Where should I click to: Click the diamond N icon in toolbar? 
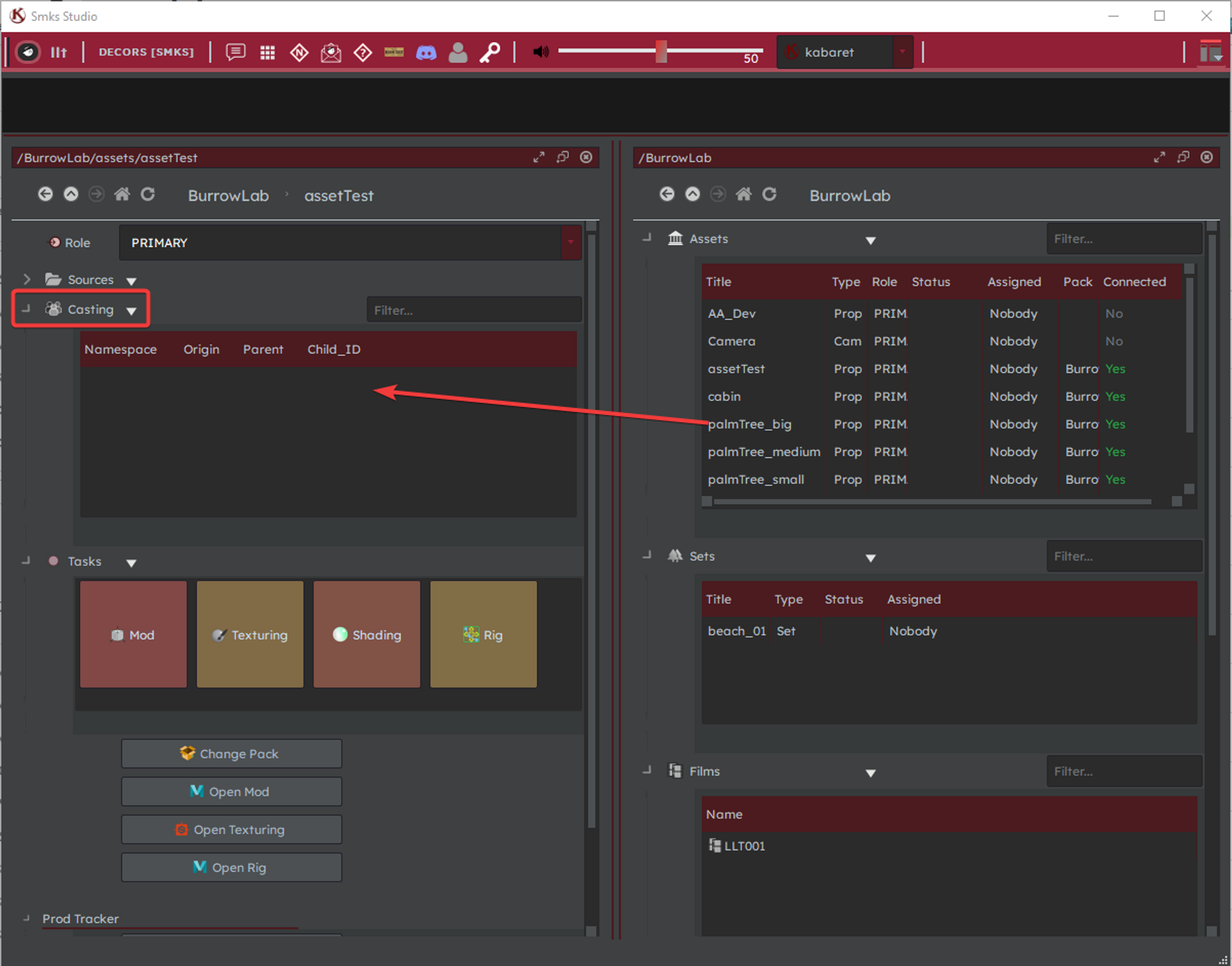click(x=299, y=52)
